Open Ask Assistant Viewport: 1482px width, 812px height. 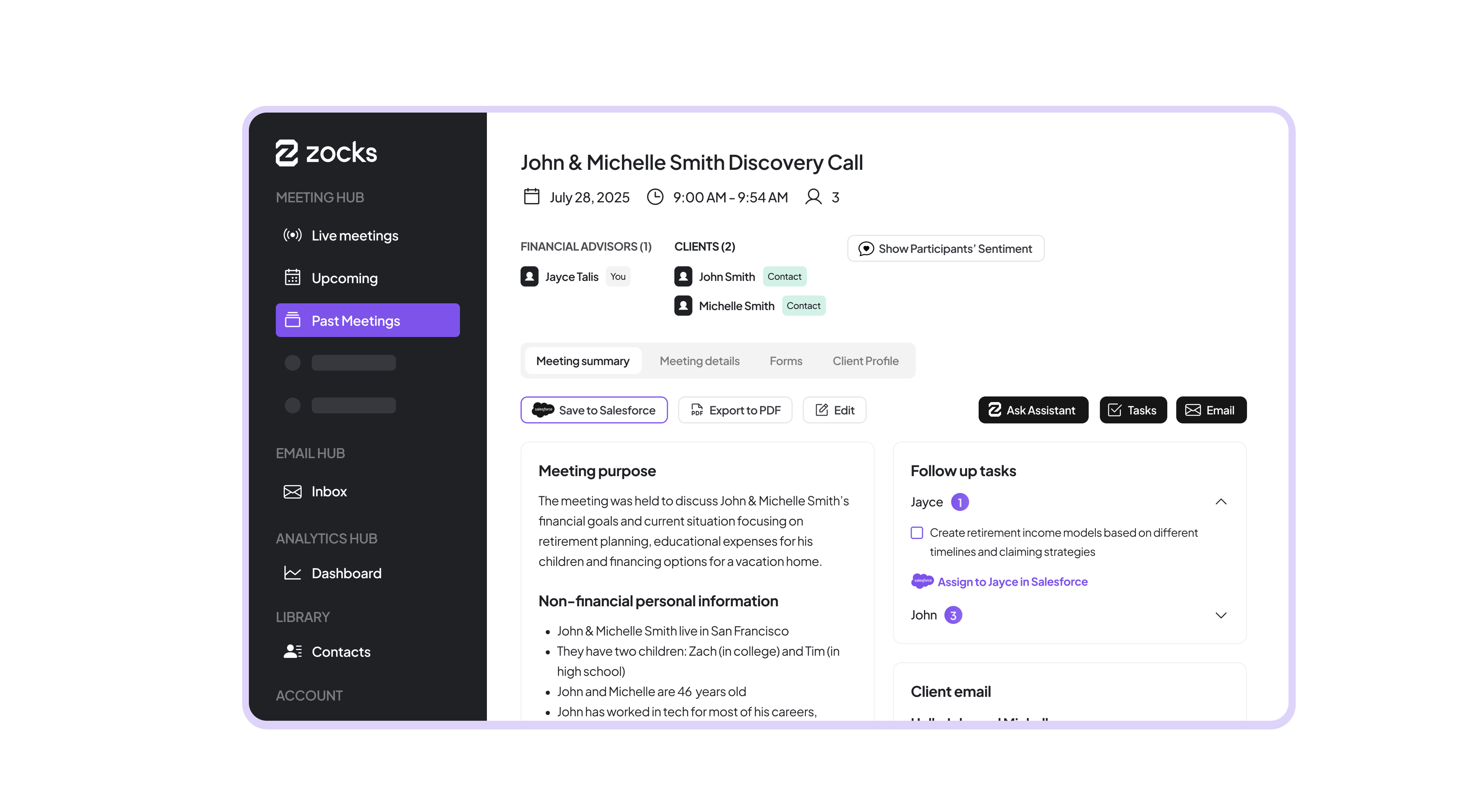(1033, 410)
